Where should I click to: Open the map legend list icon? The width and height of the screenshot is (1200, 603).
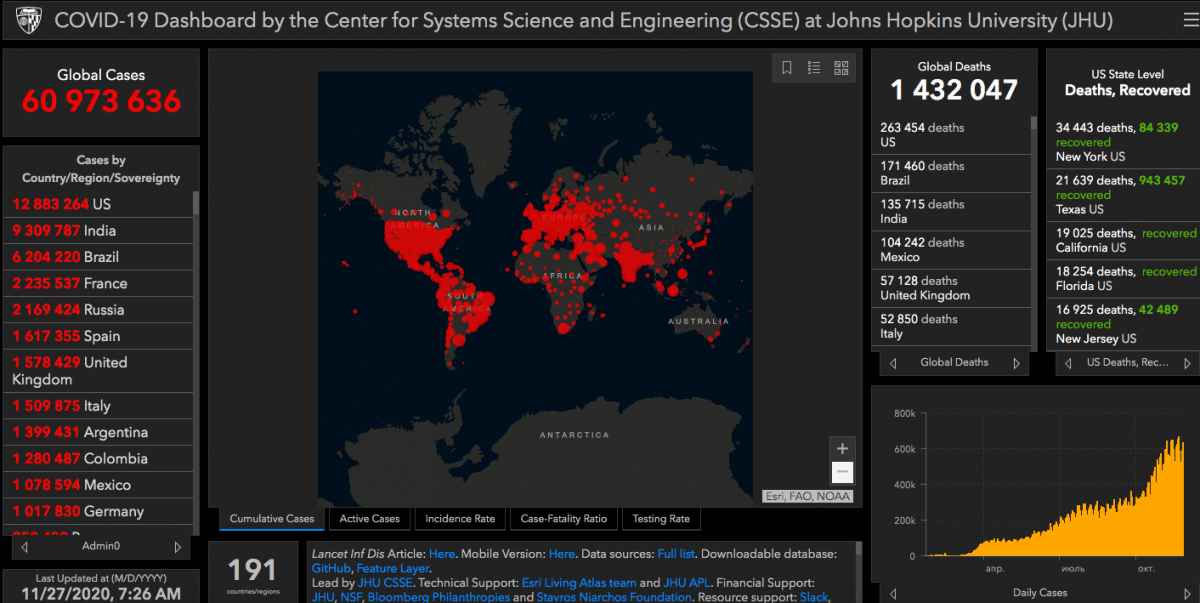tap(814, 68)
